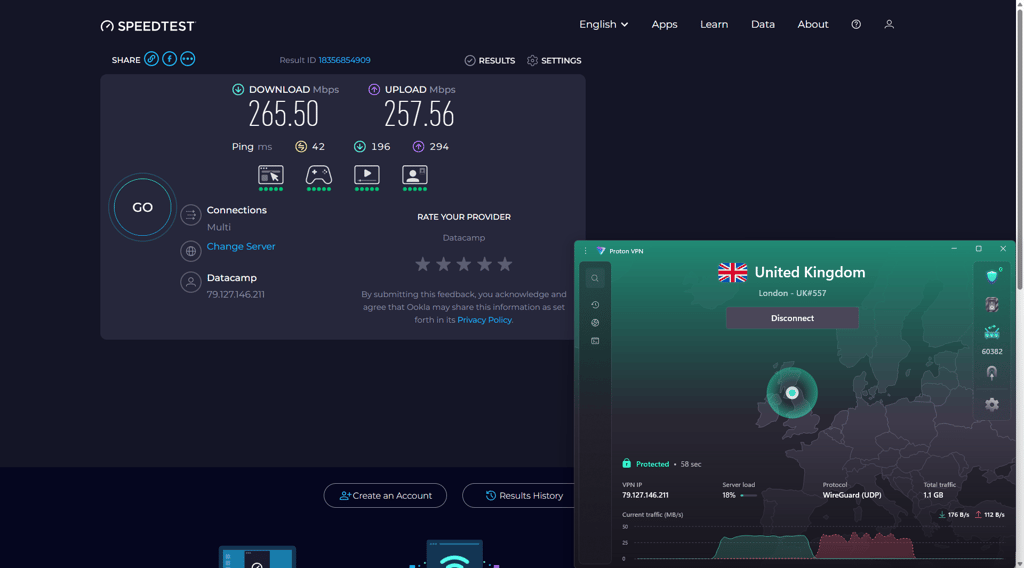1024x568 pixels.
Task: Open the Apps menu
Action: pos(664,24)
